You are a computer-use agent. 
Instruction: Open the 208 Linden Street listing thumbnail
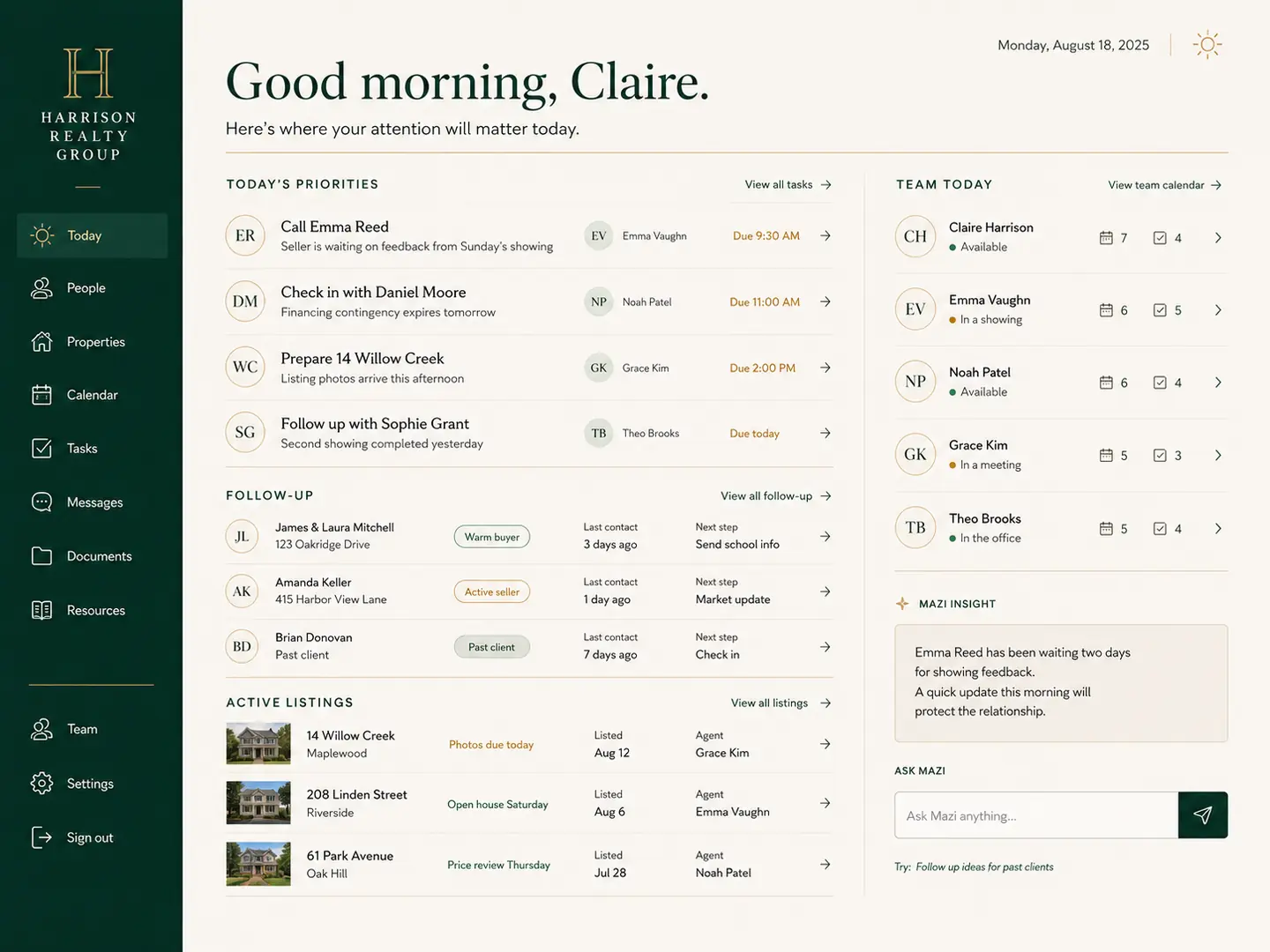(258, 803)
